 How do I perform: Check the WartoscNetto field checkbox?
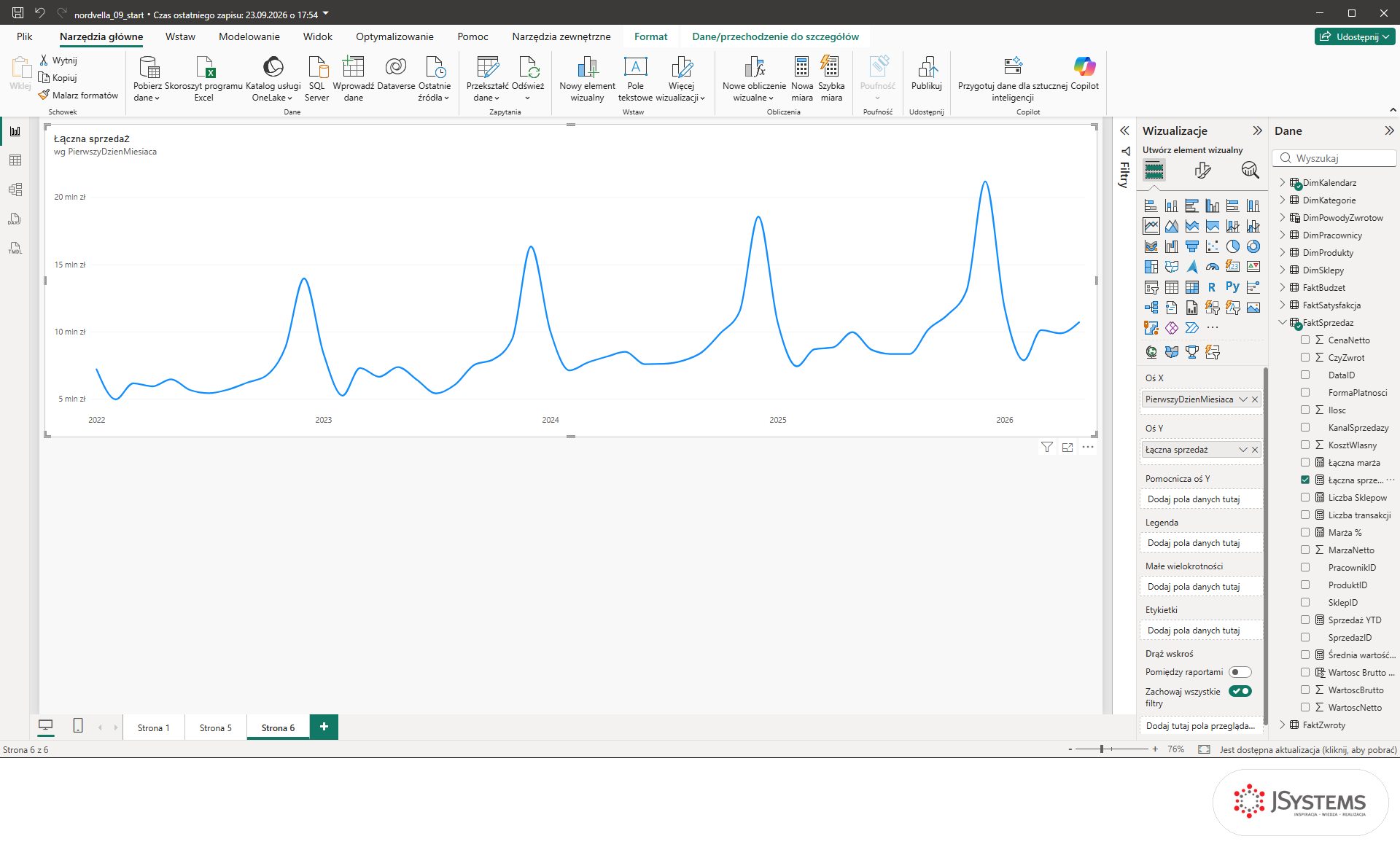coord(1305,708)
